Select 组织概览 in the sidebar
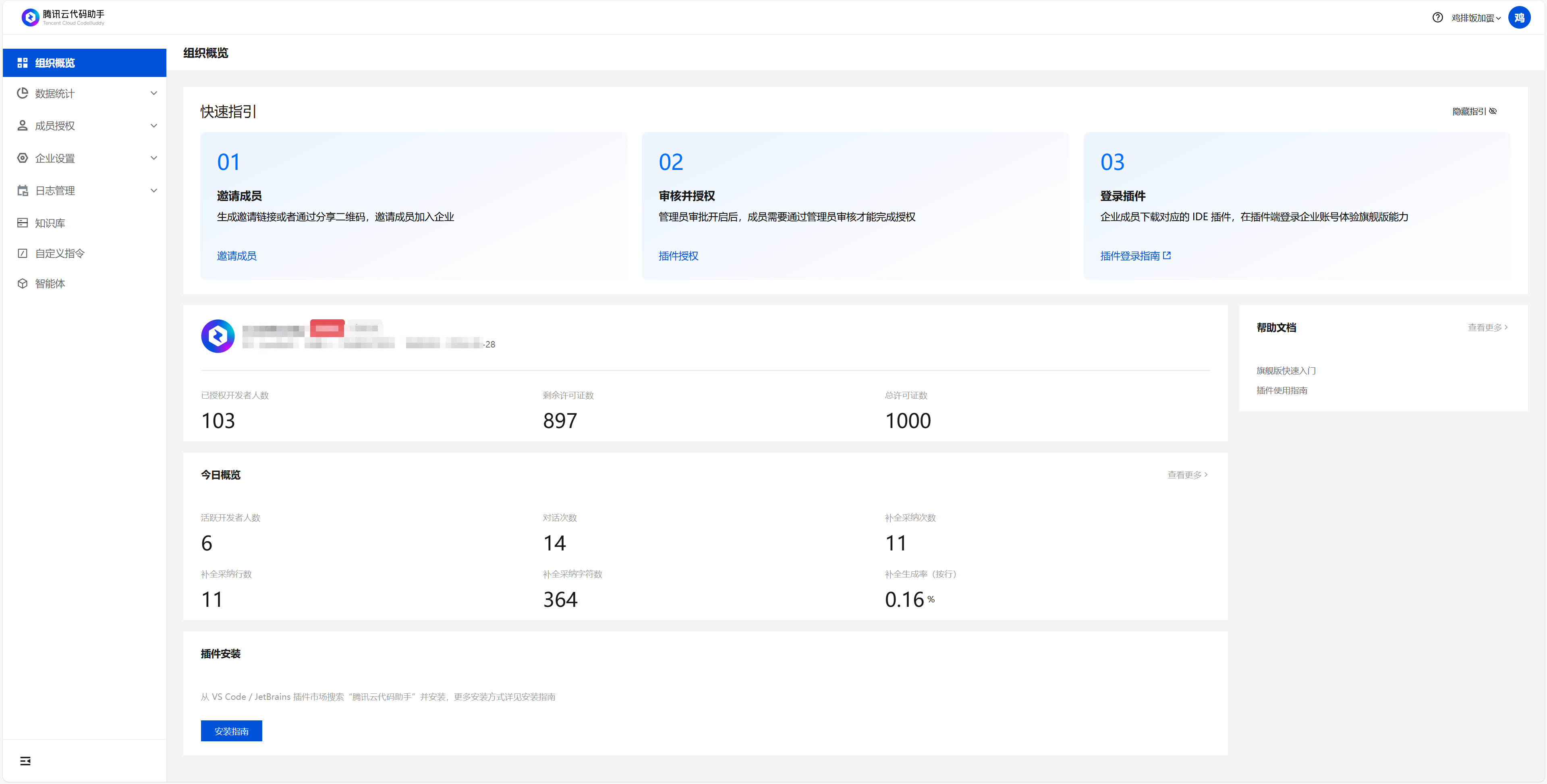Image resolution: width=1547 pixels, height=784 pixels. coord(55,63)
